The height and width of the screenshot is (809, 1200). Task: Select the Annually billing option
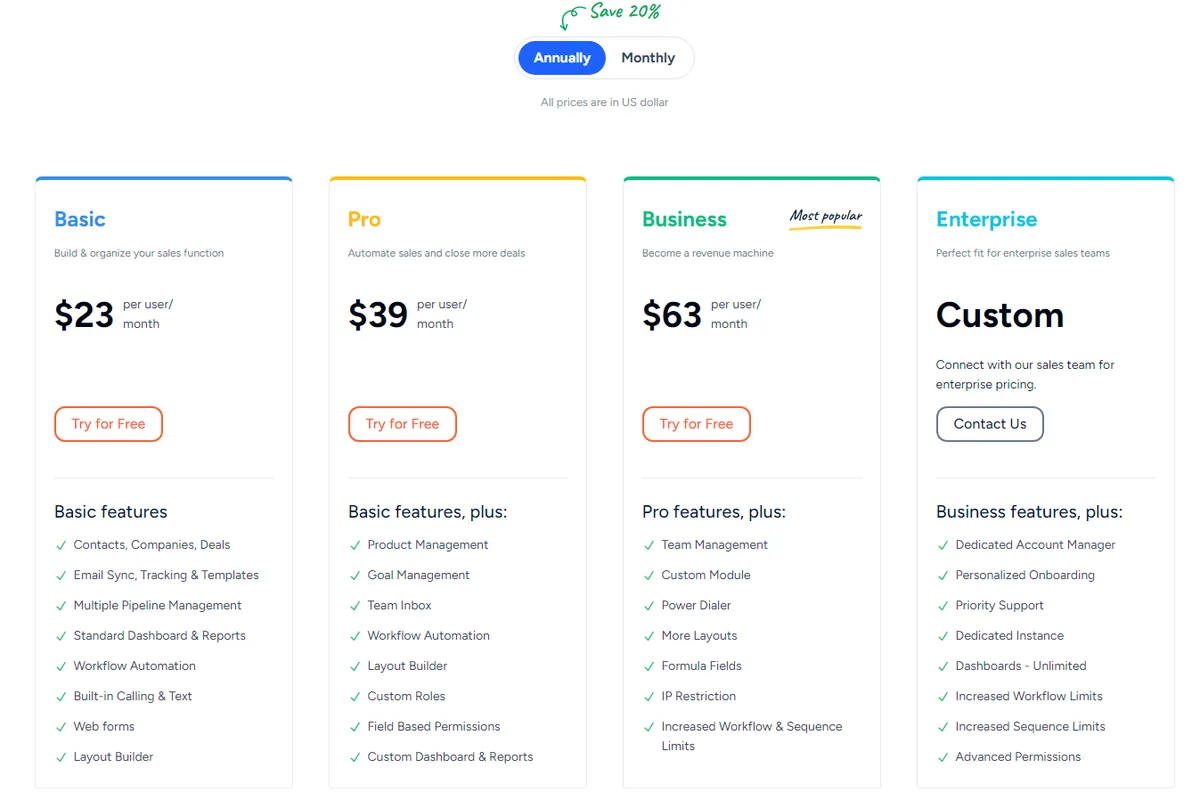[561, 57]
